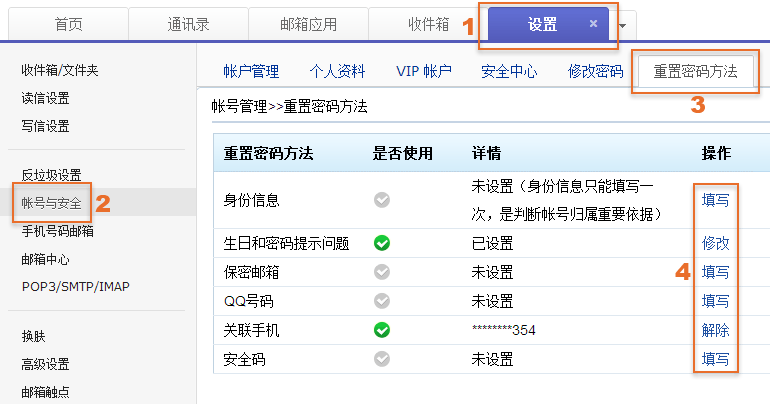Image resolution: width=770 pixels, height=404 pixels.
Task: Select 帐号与安全 in the sidebar
Action: coord(52,203)
